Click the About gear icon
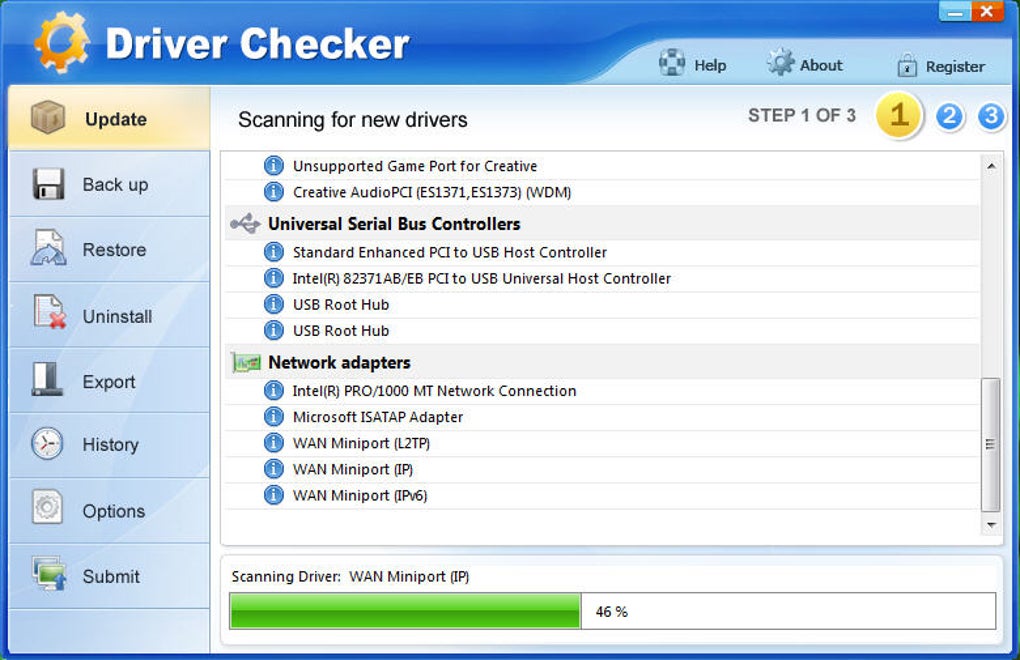 coord(781,63)
